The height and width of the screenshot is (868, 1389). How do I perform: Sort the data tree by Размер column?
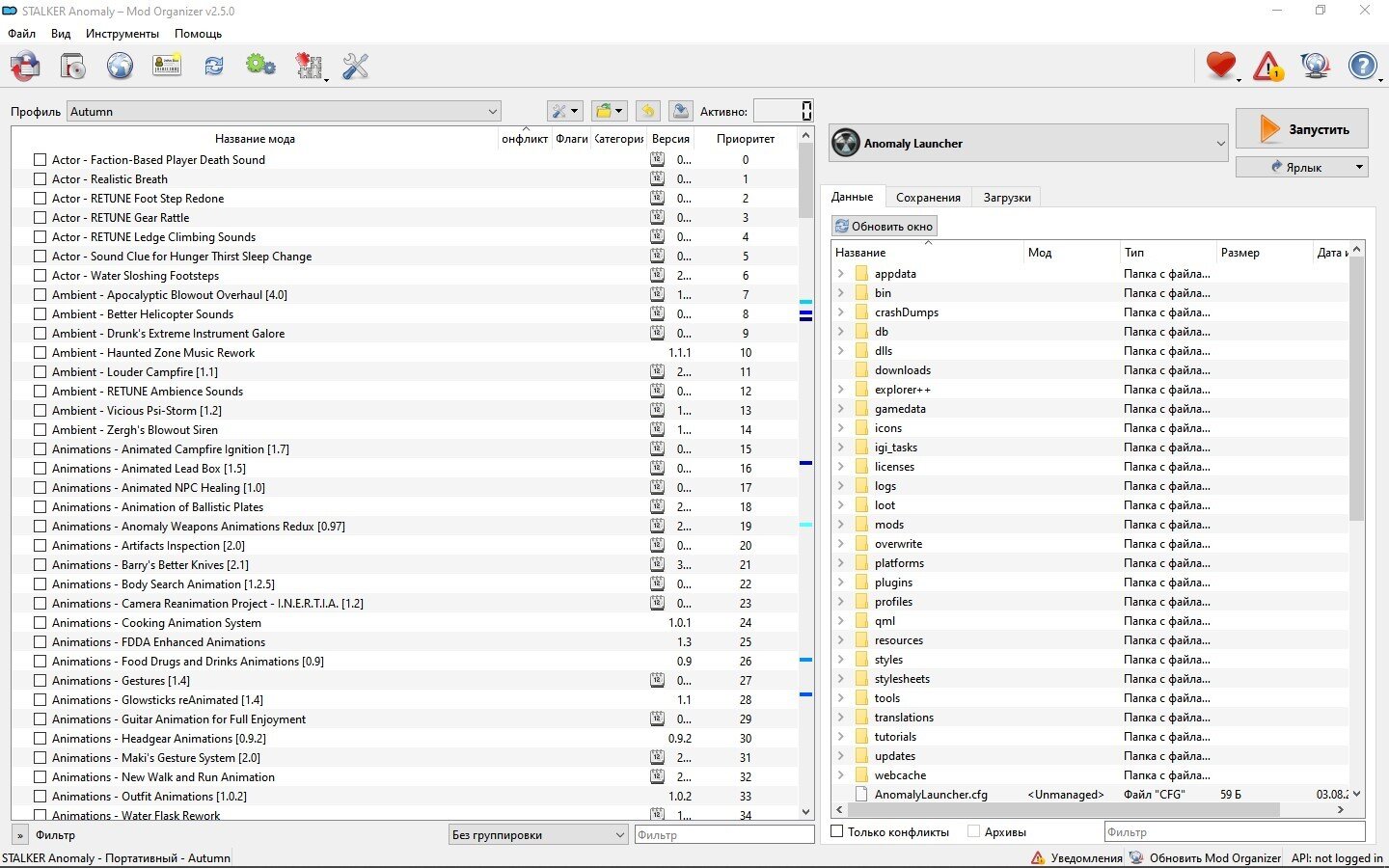pos(1264,252)
